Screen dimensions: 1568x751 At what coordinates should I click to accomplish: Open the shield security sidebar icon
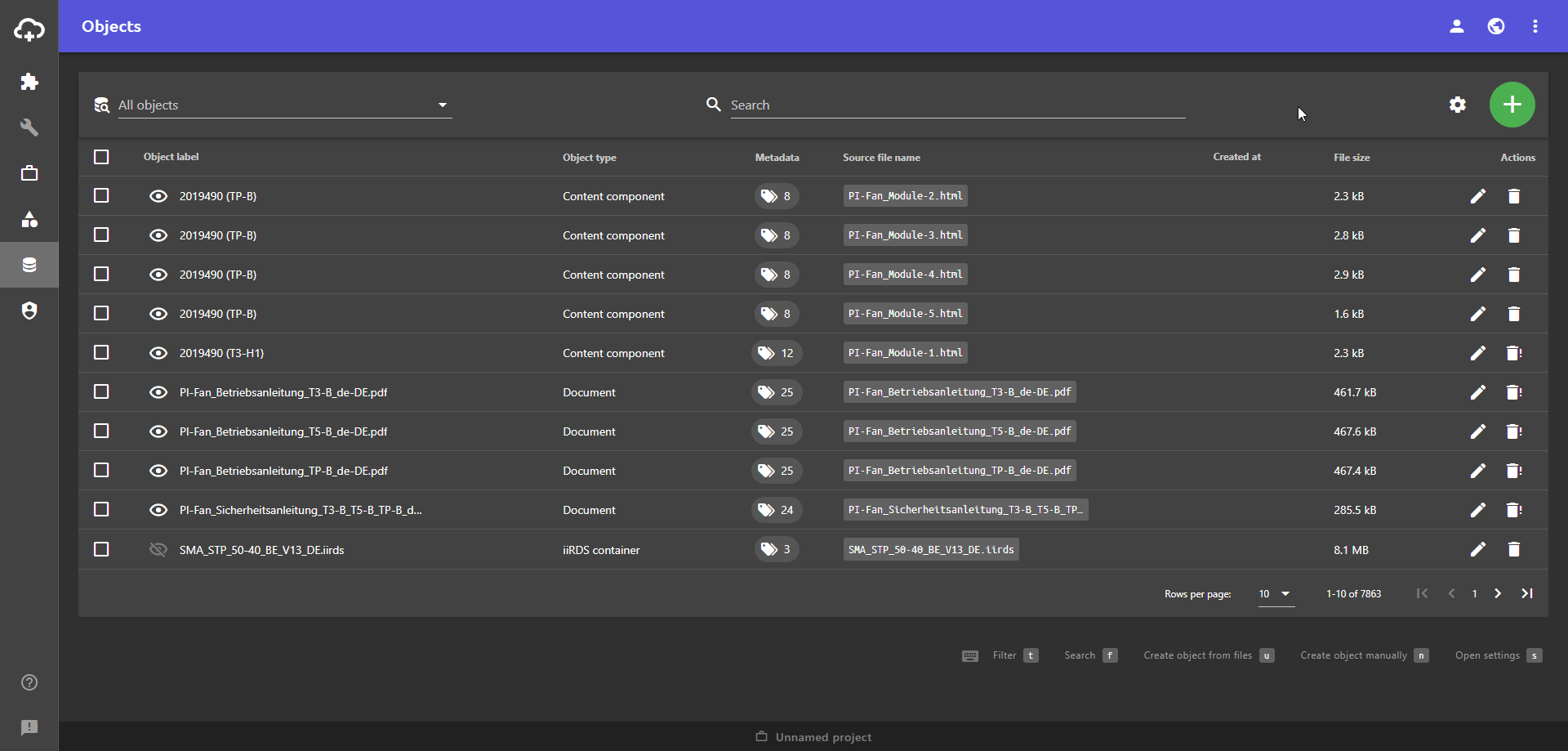click(29, 311)
